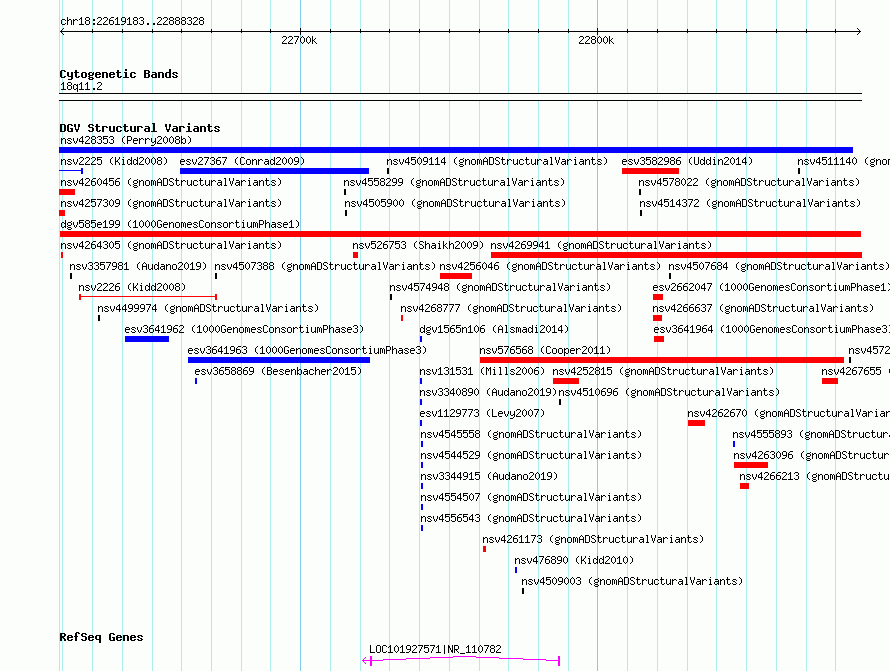Screen dimensions: 890x671
Task: Open nsv4507388 gnomAD variant label
Action: click(x=325, y=266)
